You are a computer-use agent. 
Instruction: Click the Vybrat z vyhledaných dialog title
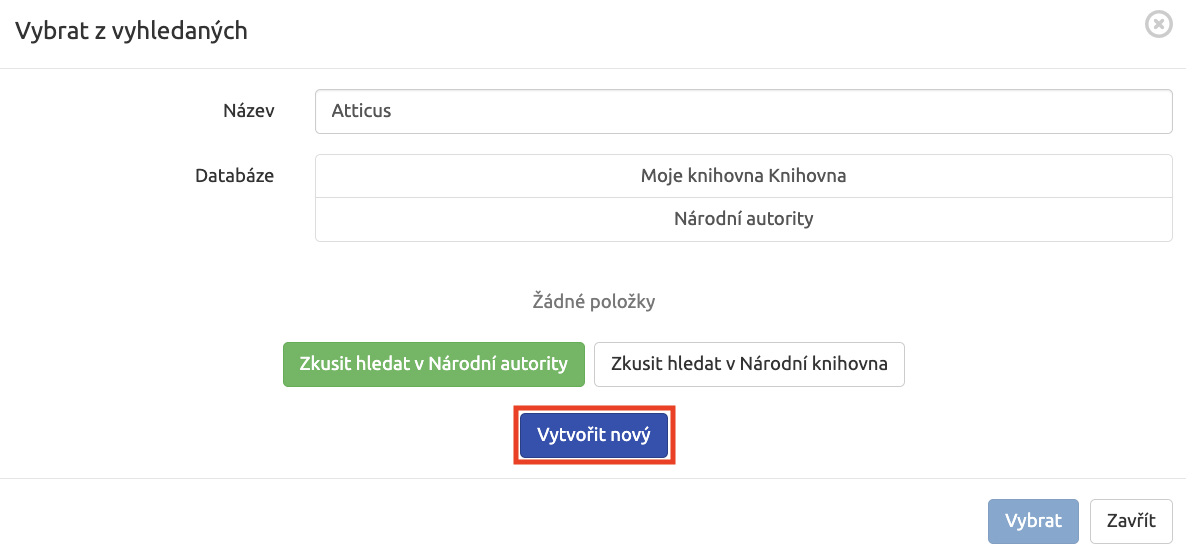tap(132, 31)
